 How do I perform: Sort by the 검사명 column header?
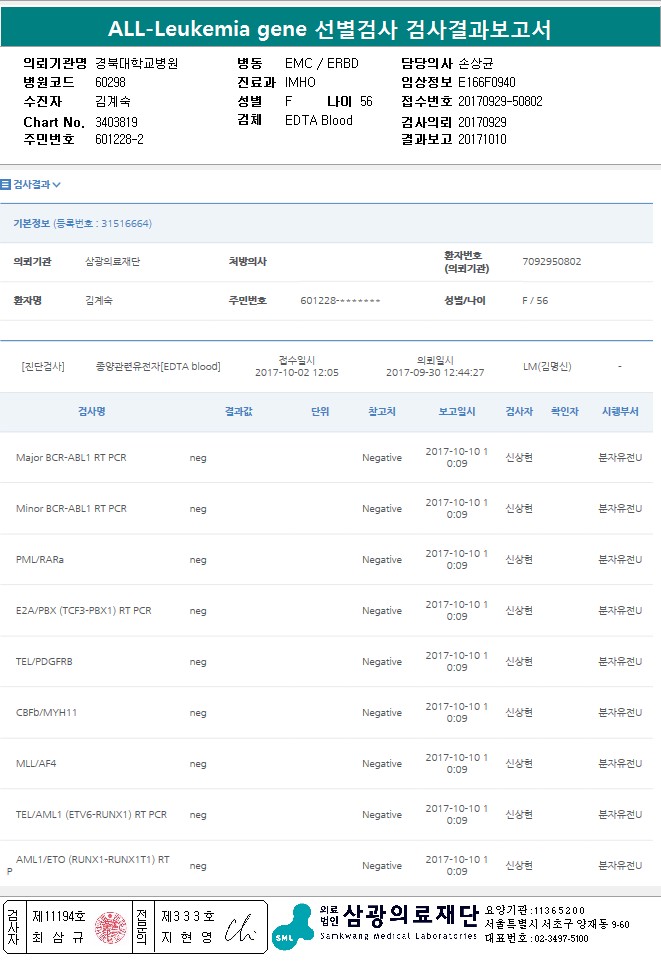[92, 411]
